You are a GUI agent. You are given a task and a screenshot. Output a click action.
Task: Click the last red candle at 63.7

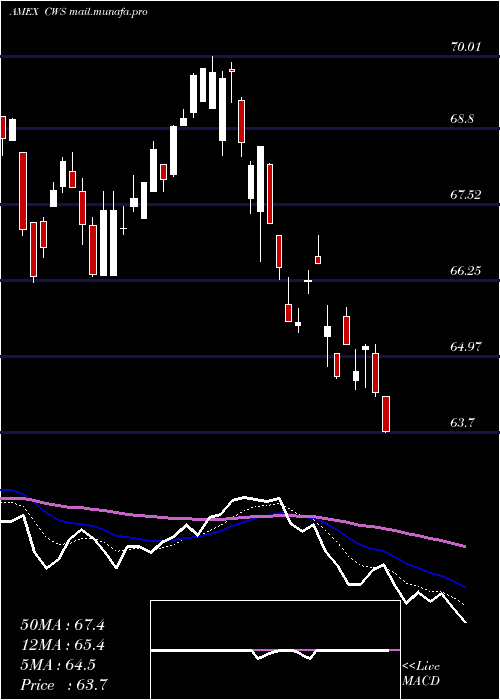point(386,414)
